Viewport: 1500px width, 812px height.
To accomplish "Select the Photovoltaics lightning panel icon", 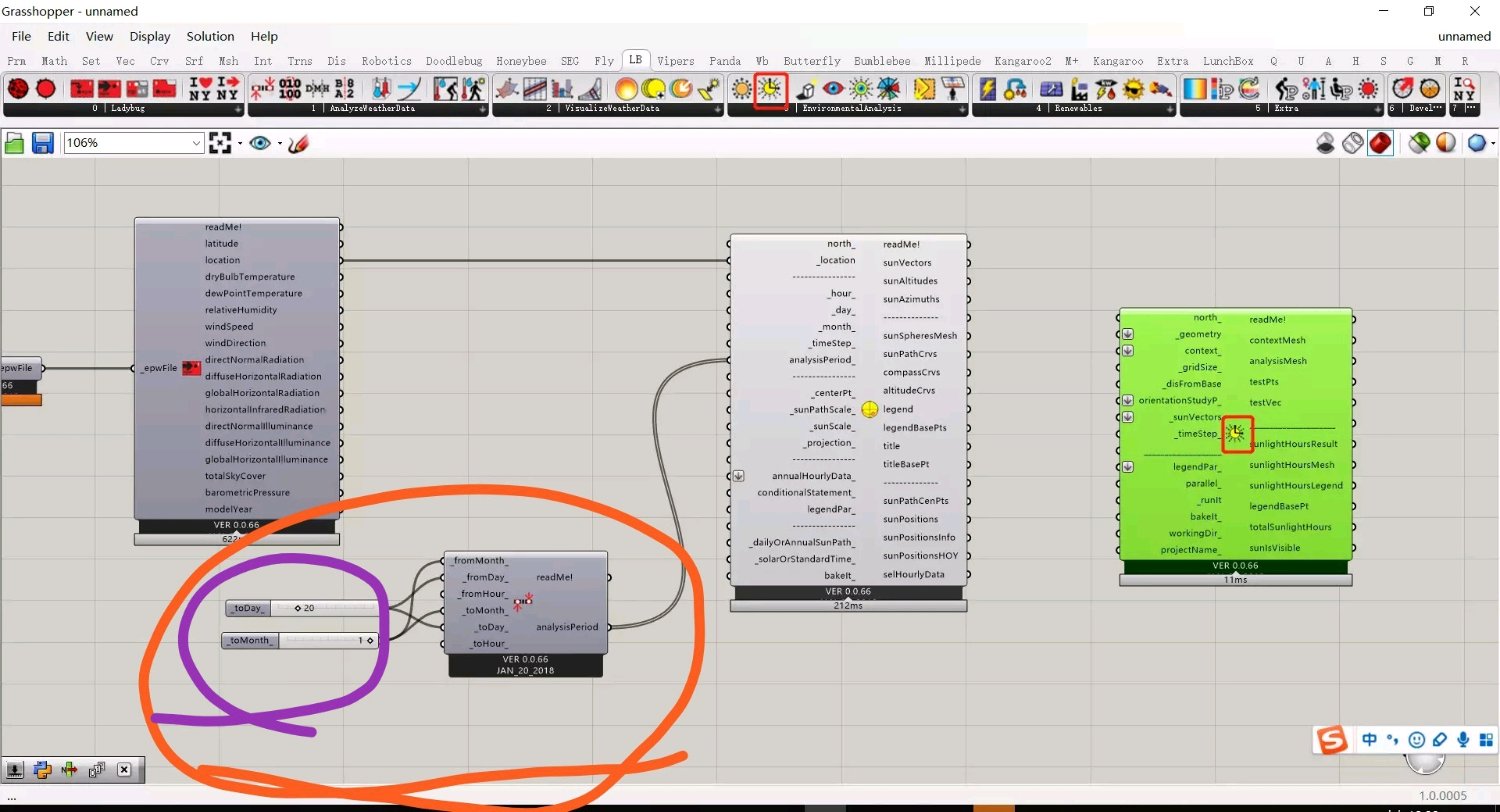I will point(987,89).
